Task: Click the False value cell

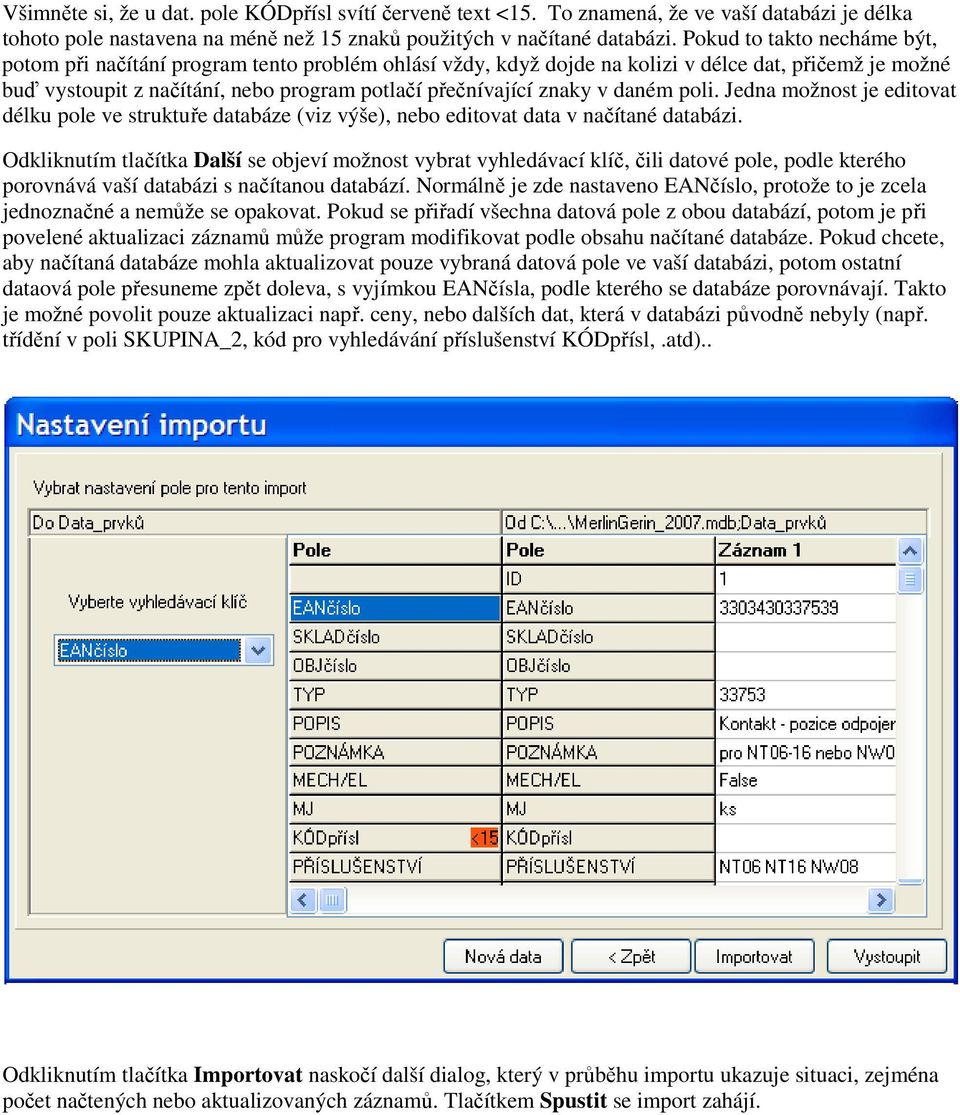Action: pyautogui.click(x=806, y=780)
